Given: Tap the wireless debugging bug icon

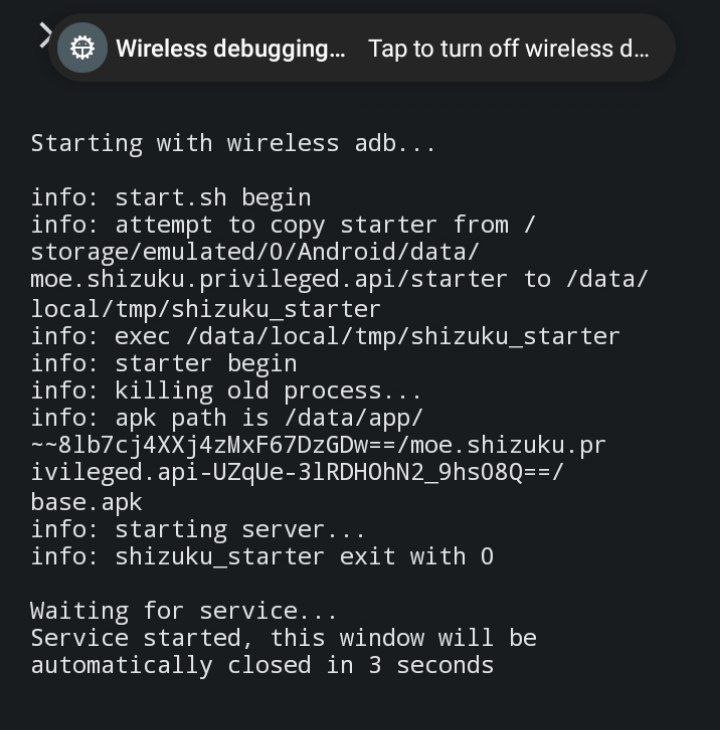Looking at the screenshot, I should coord(82,48).
